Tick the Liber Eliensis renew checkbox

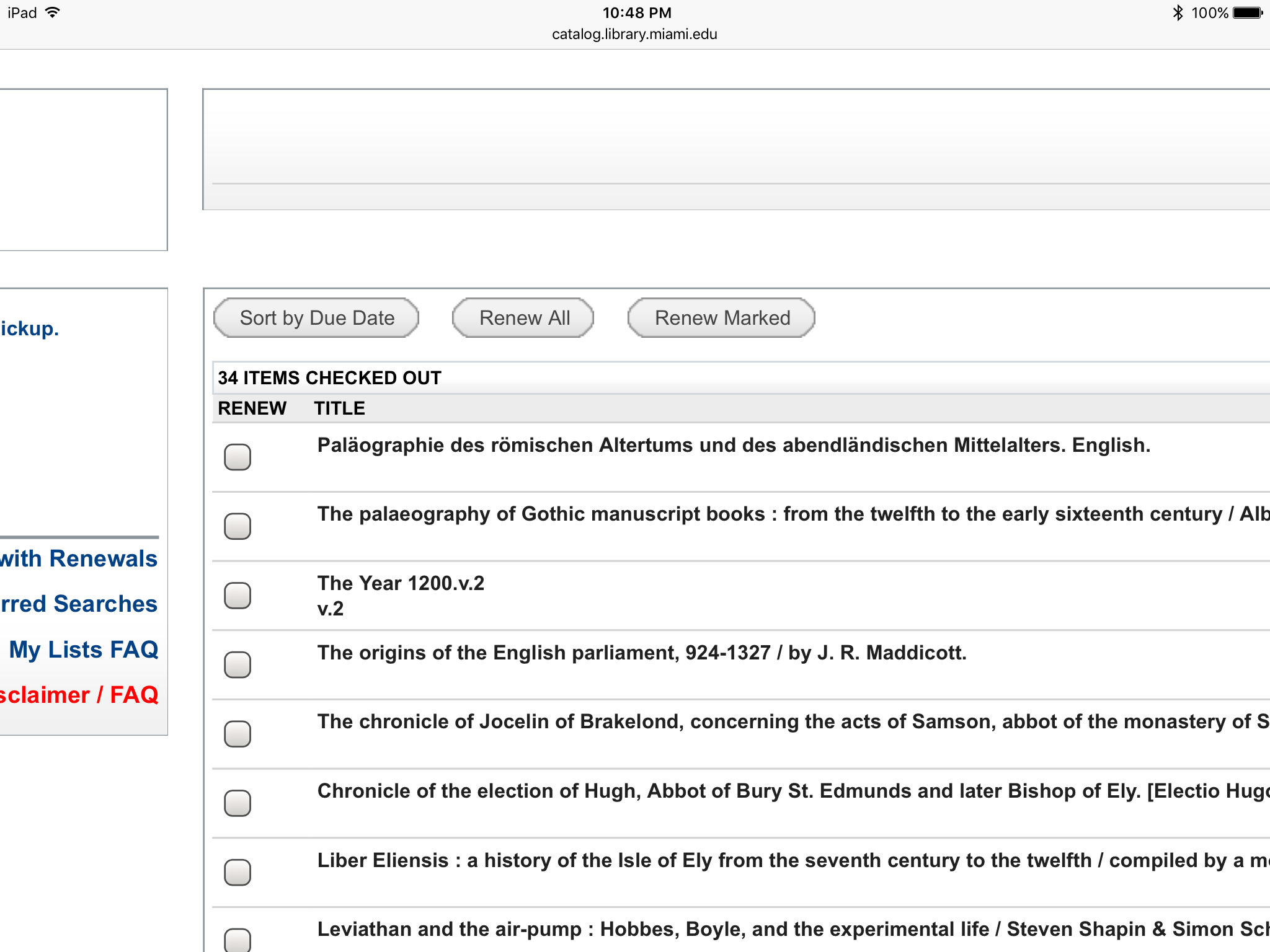238,873
